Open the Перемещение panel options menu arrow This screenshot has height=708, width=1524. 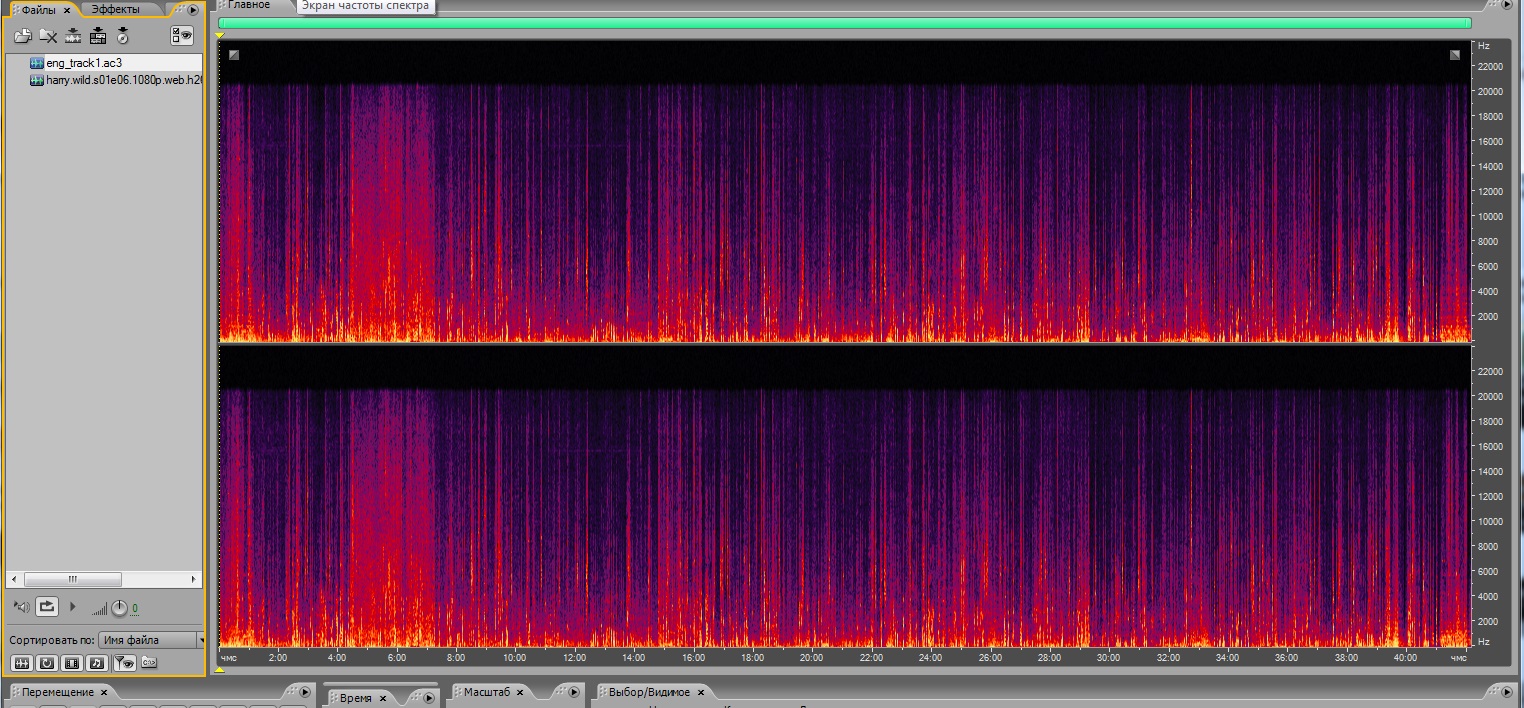[x=305, y=691]
